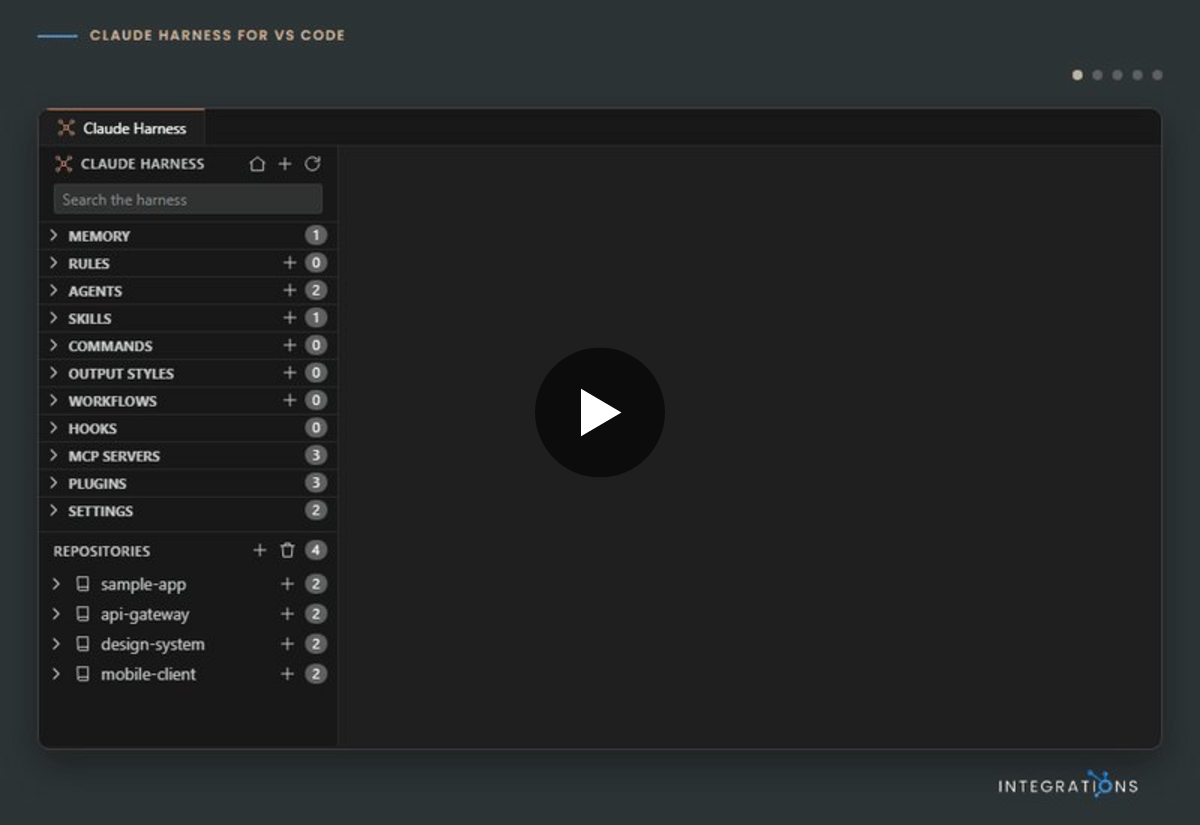Expand the Rules section chevron
1200x825 pixels.
(54, 263)
